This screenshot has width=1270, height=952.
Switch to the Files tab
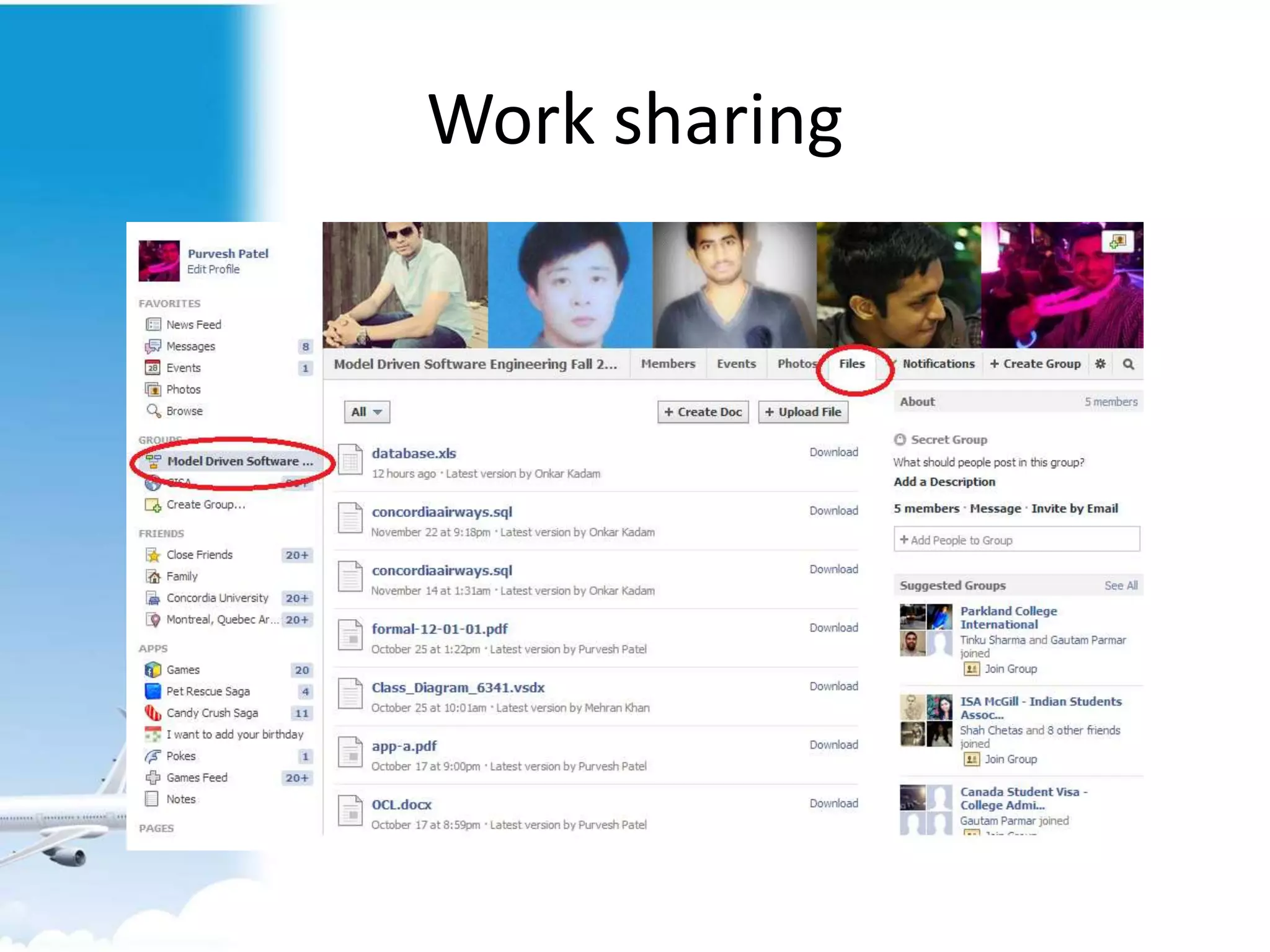click(851, 364)
